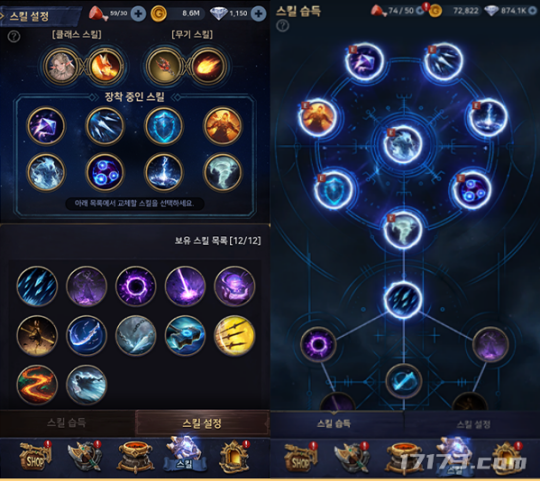This screenshot has width=540, height=481.
Task: Click the locked purple vortex node in skill tree
Action: (x=318, y=344)
